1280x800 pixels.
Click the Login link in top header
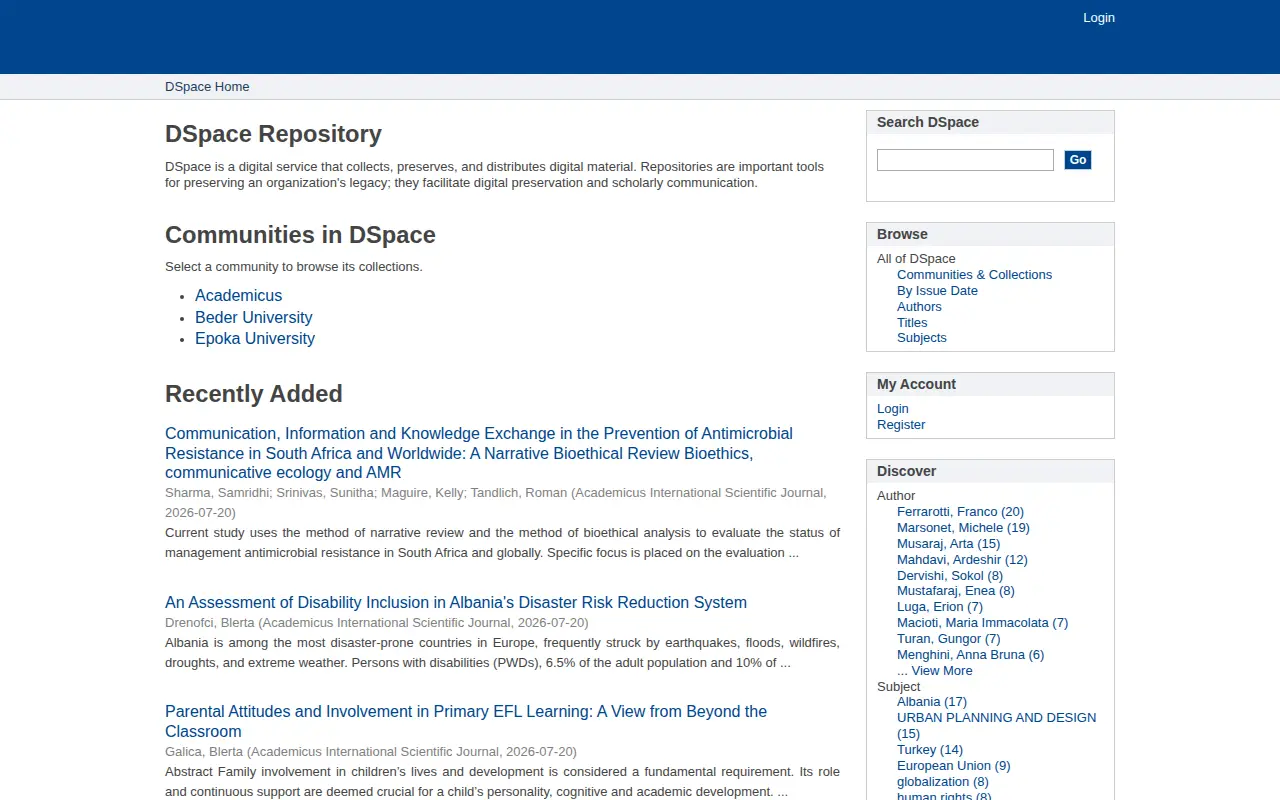click(x=1098, y=18)
